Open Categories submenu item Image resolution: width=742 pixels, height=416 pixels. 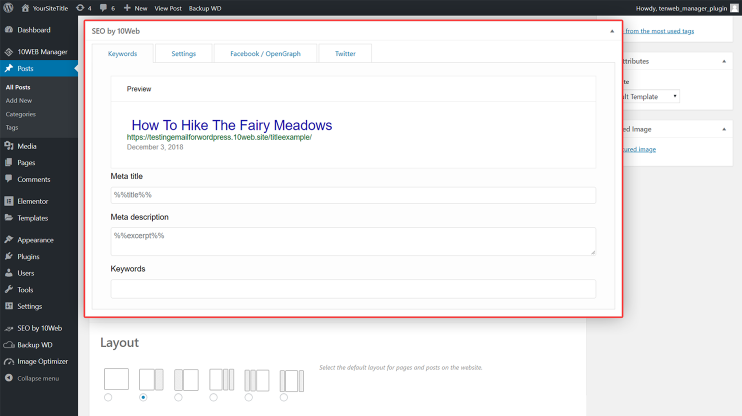[21, 114]
